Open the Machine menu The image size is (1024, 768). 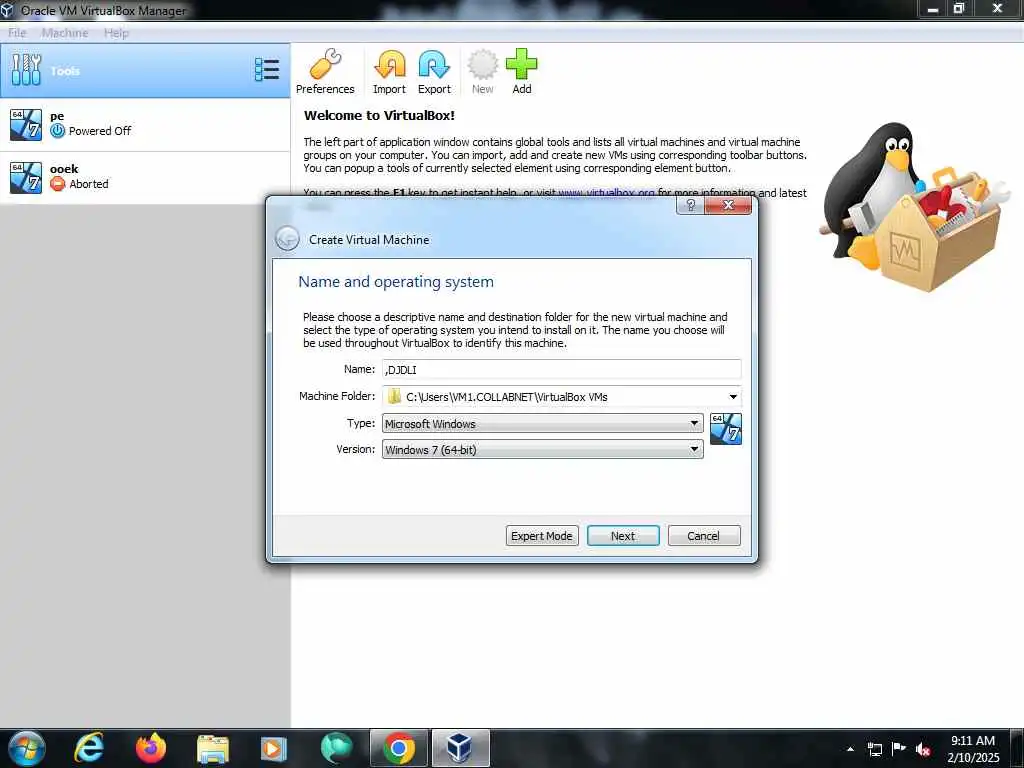click(x=65, y=33)
